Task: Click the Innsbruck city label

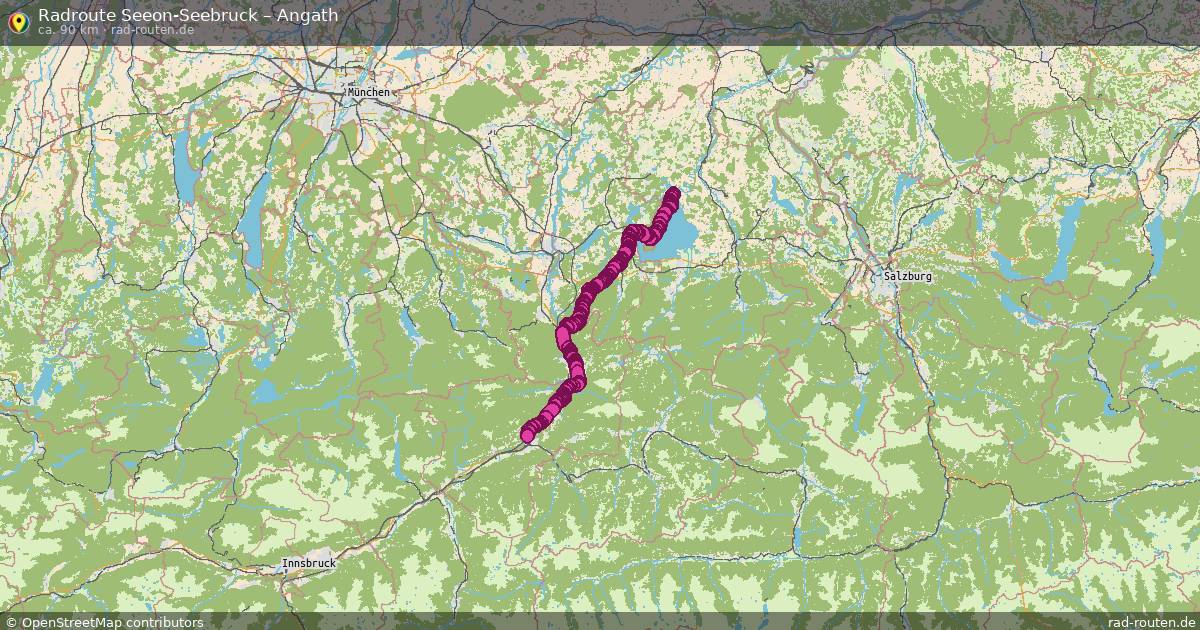Action: pos(309,564)
